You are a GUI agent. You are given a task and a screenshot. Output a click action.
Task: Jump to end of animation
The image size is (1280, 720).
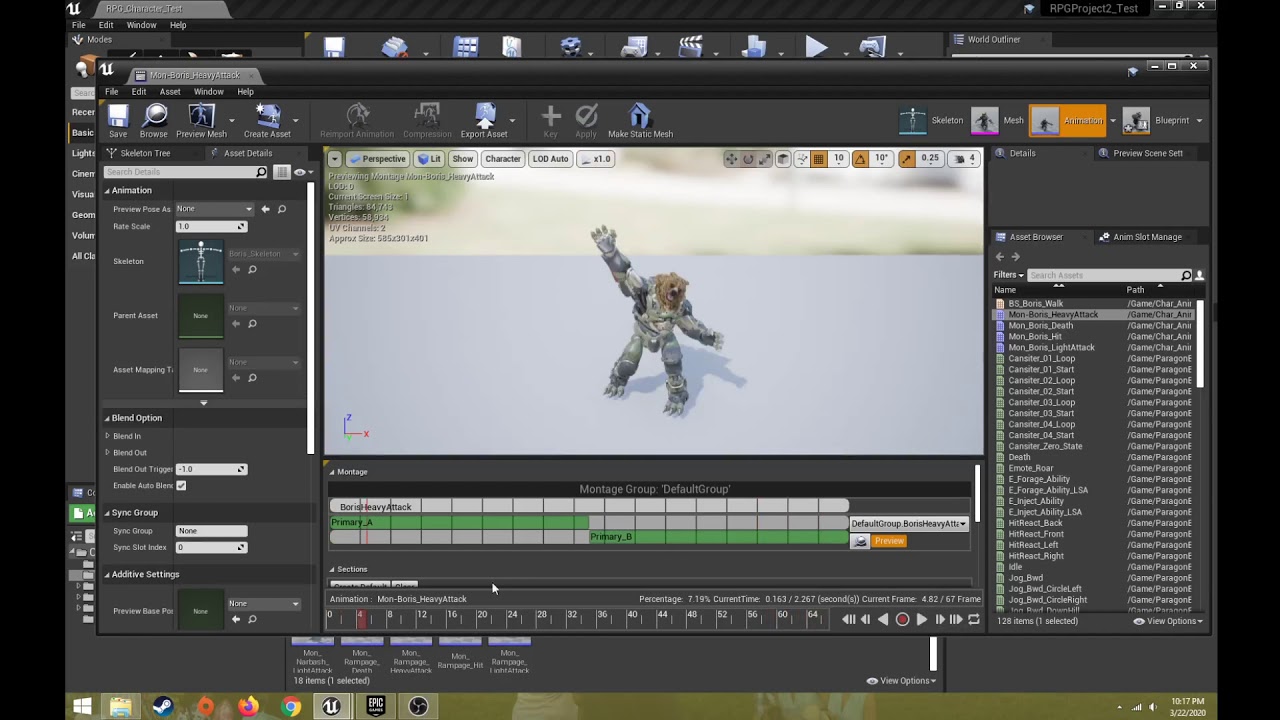pos(956,620)
